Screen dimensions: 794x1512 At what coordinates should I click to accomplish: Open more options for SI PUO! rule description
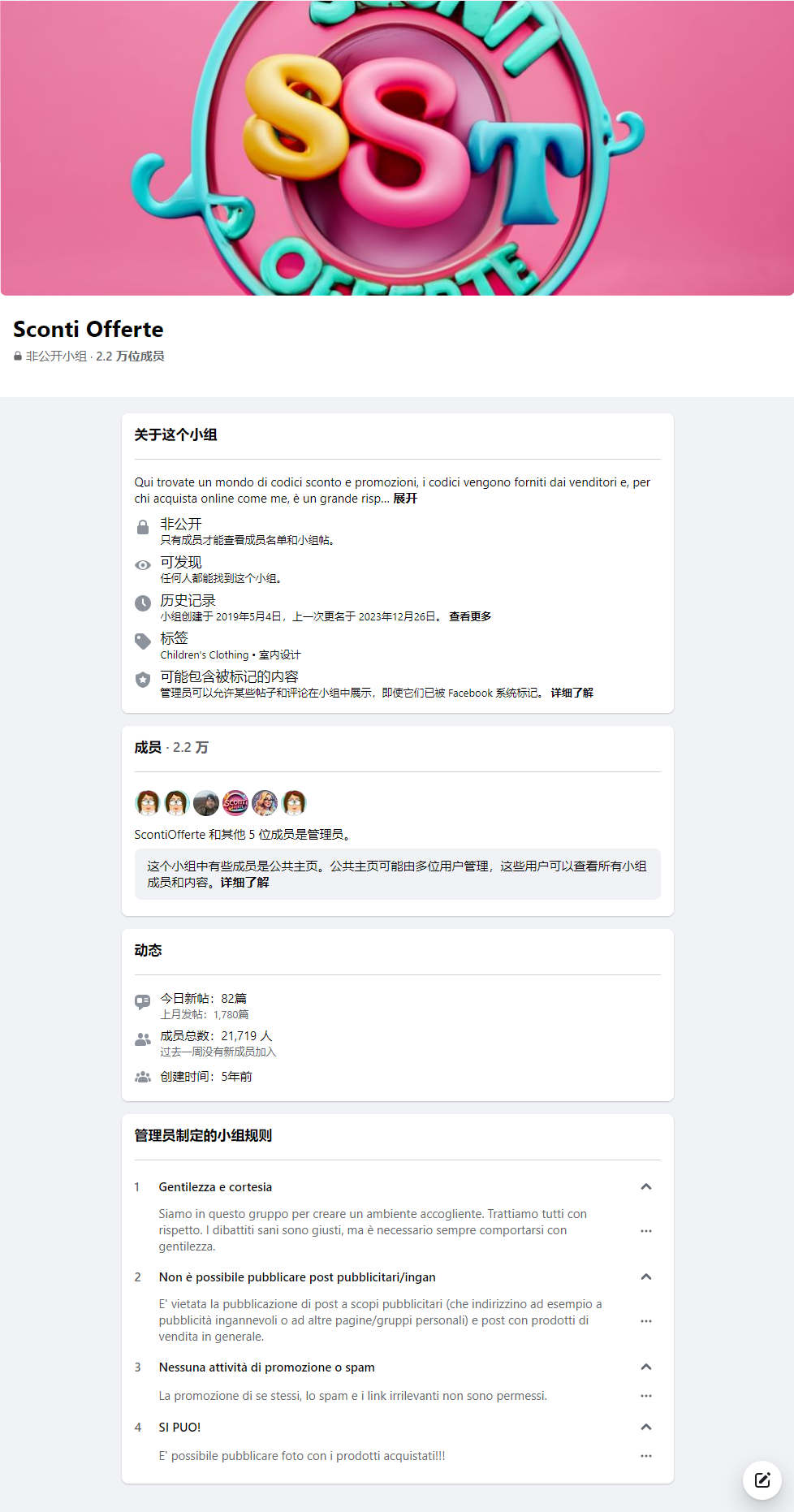[x=646, y=1456]
